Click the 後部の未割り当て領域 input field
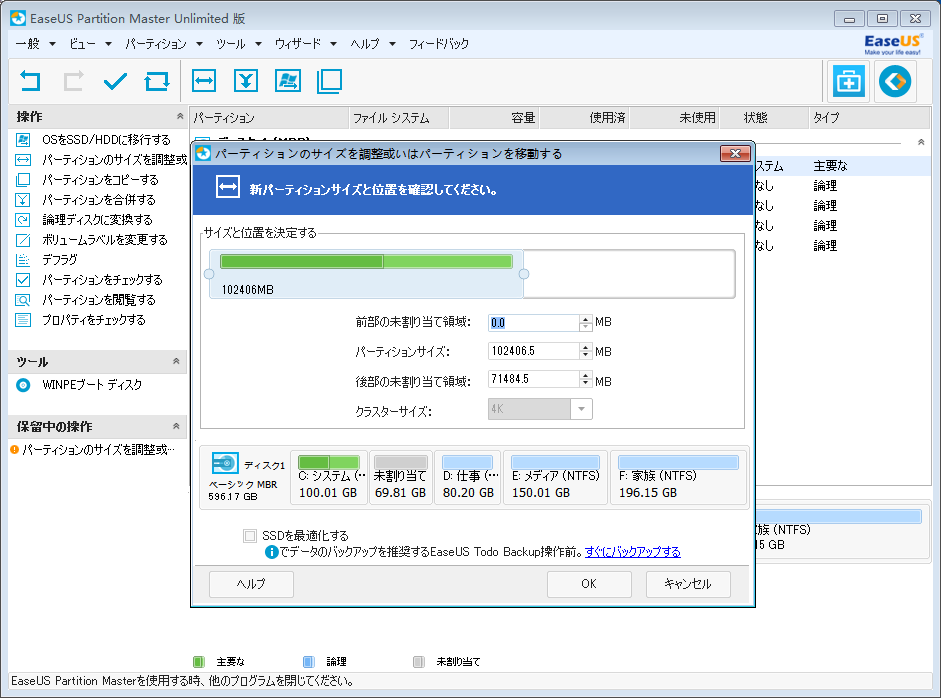 [534, 379]
